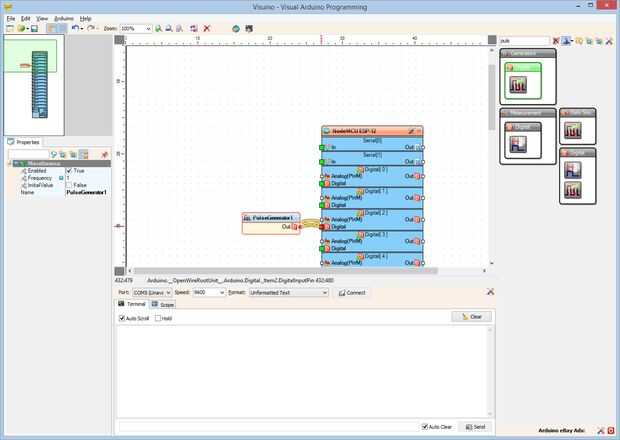Click the pin icon in Properties toolbar
The image size is (620, 440).
click(x=104, y=155)
